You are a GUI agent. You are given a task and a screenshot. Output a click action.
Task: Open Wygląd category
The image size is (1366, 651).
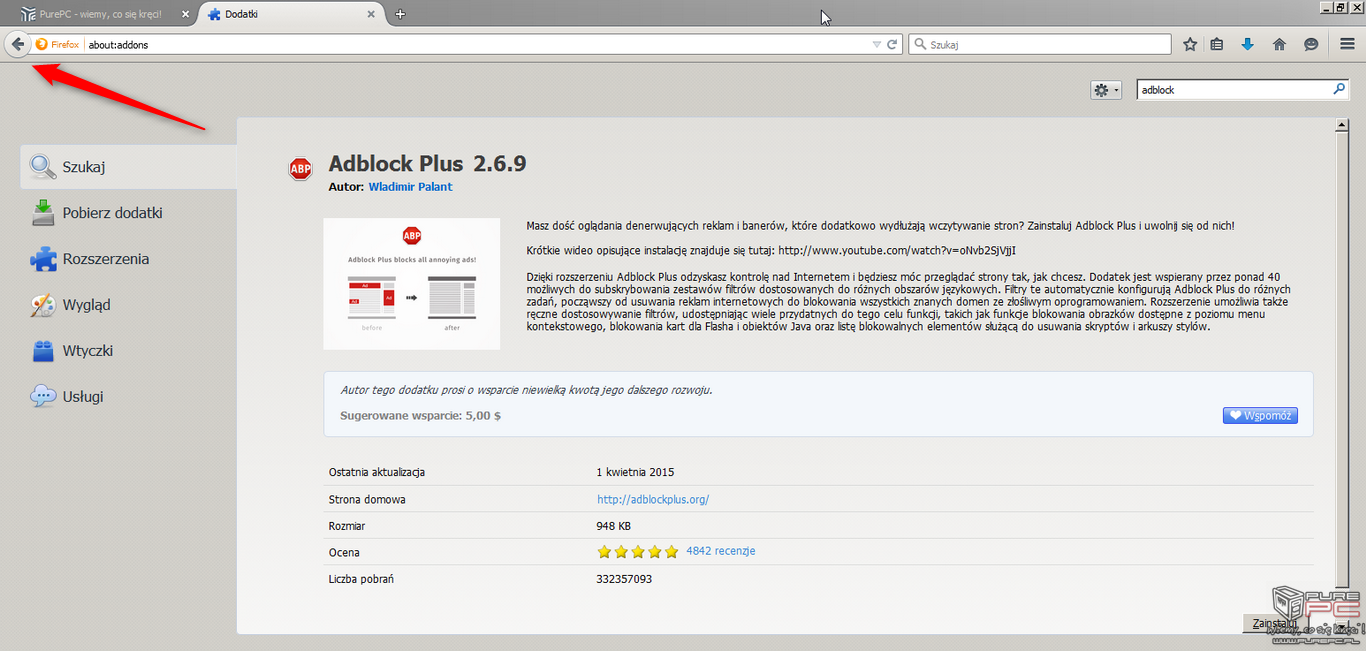coord(128,305)
